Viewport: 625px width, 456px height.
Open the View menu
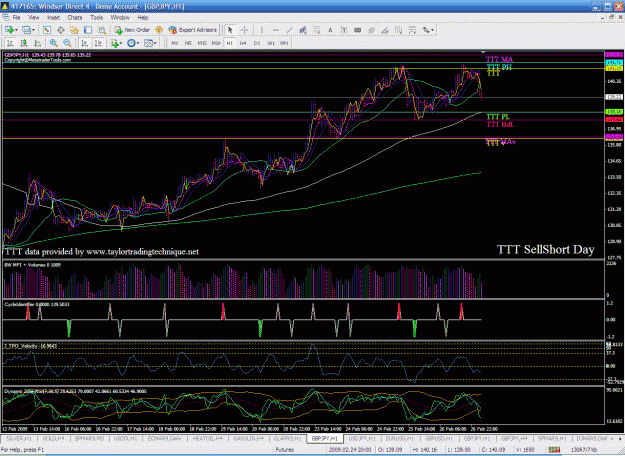pyautogui.click(x=33, y=18)
